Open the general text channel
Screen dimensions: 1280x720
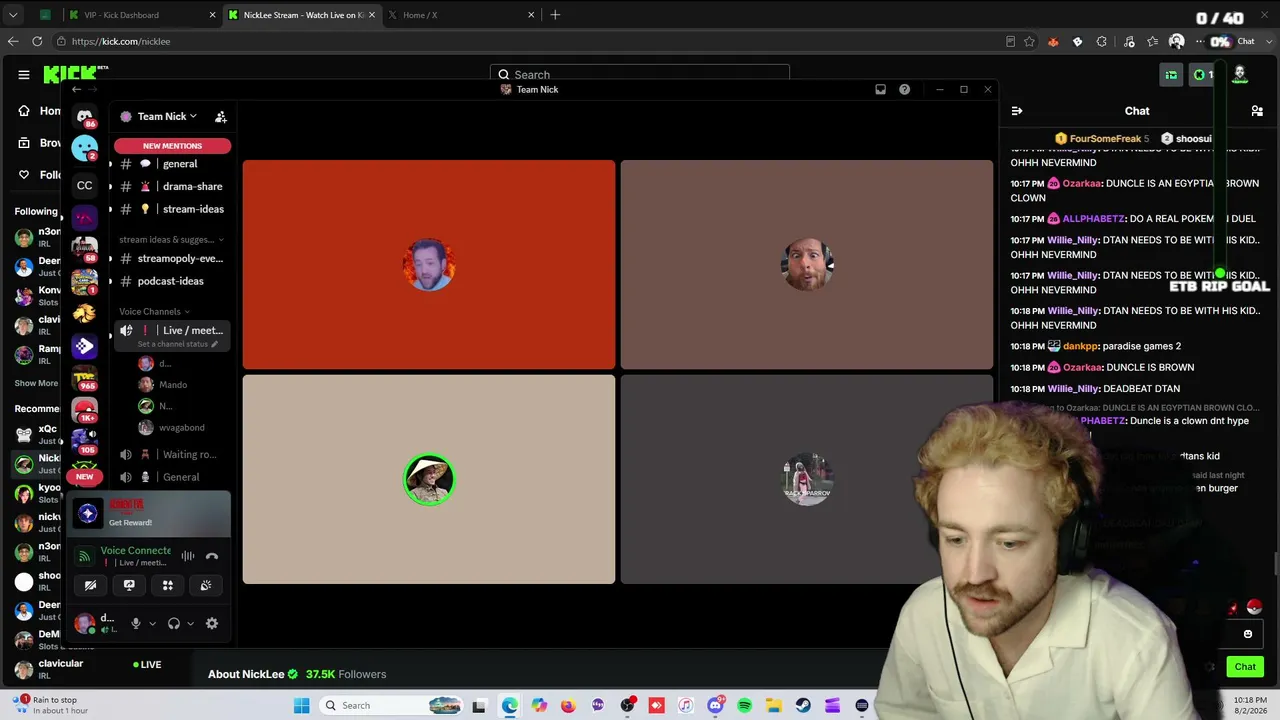click(x=172, y=164)
